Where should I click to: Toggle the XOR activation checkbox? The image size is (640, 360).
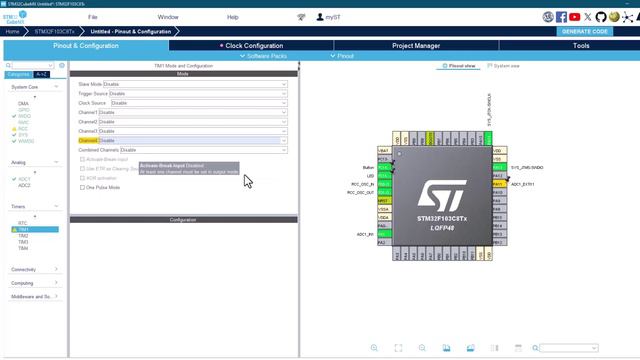tap(82, 178)
